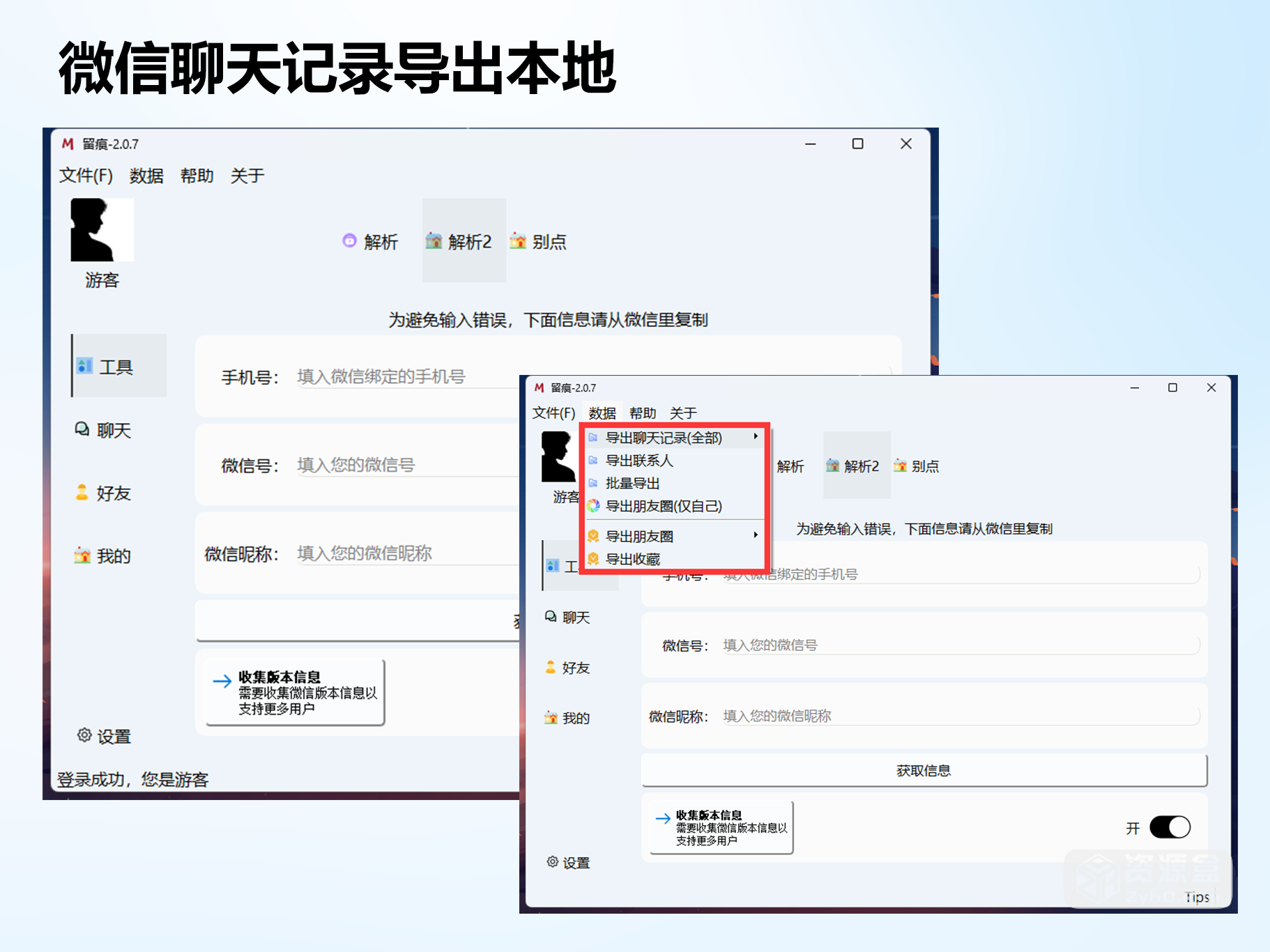1270x952 pixels.
Task: Click 游客 avatar in back window
Action: tap(102, 230)
